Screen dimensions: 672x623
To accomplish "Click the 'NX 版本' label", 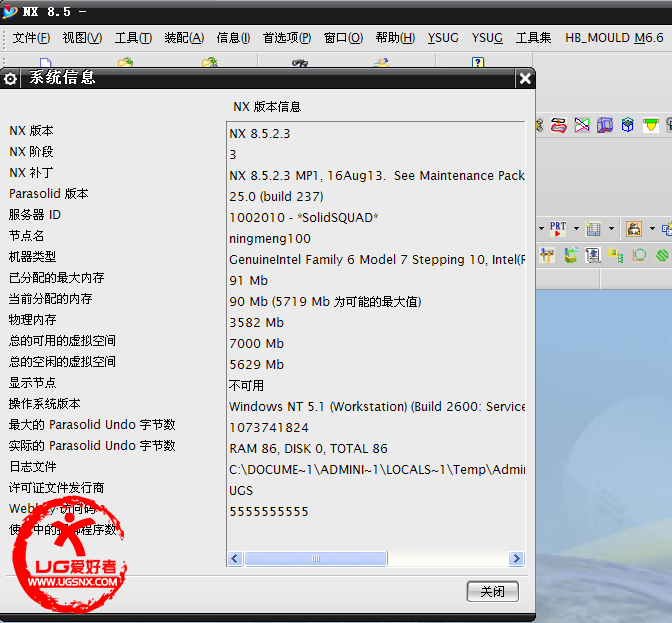I will 31,131.
